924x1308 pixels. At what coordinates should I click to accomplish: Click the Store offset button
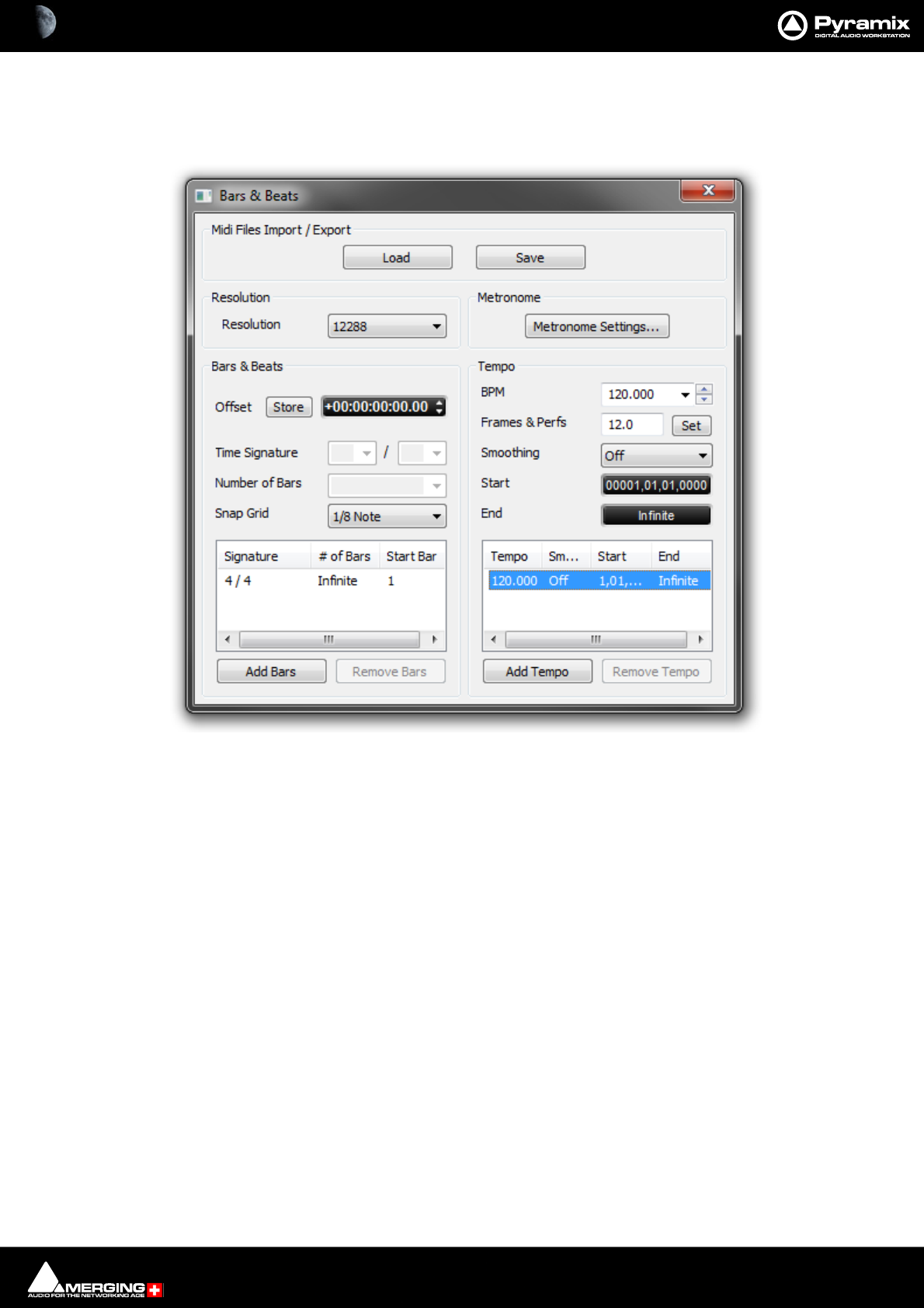(x=289, y=407)
